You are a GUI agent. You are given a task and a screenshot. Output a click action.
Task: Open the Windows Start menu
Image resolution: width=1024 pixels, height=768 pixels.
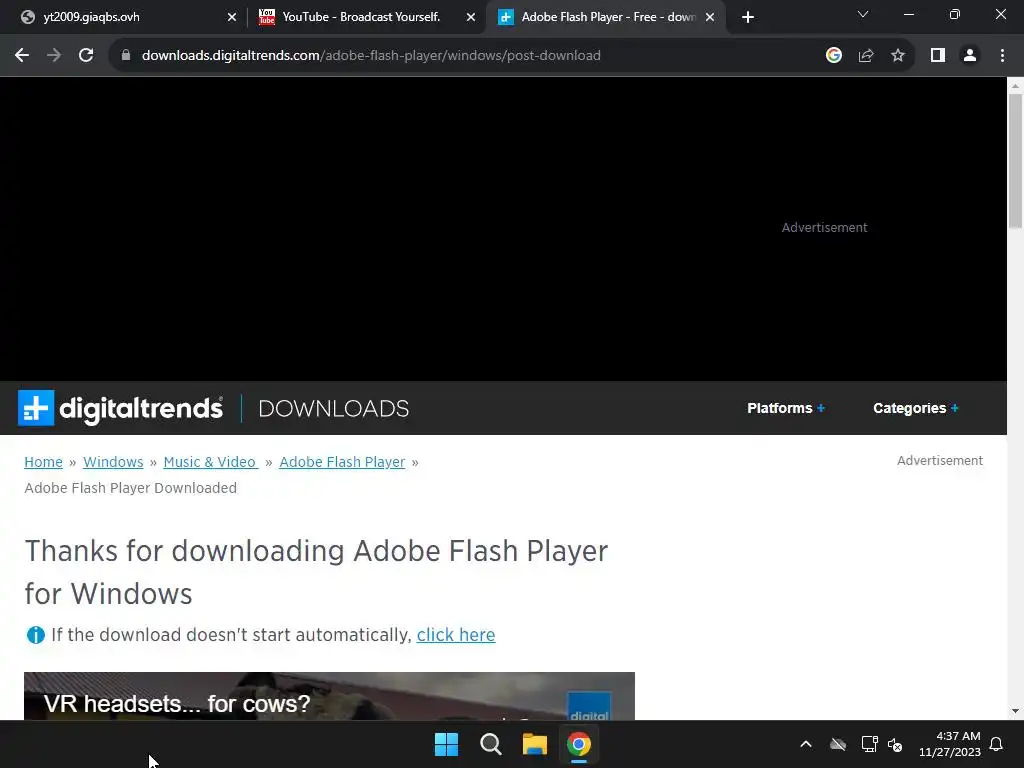pos(447,744)
